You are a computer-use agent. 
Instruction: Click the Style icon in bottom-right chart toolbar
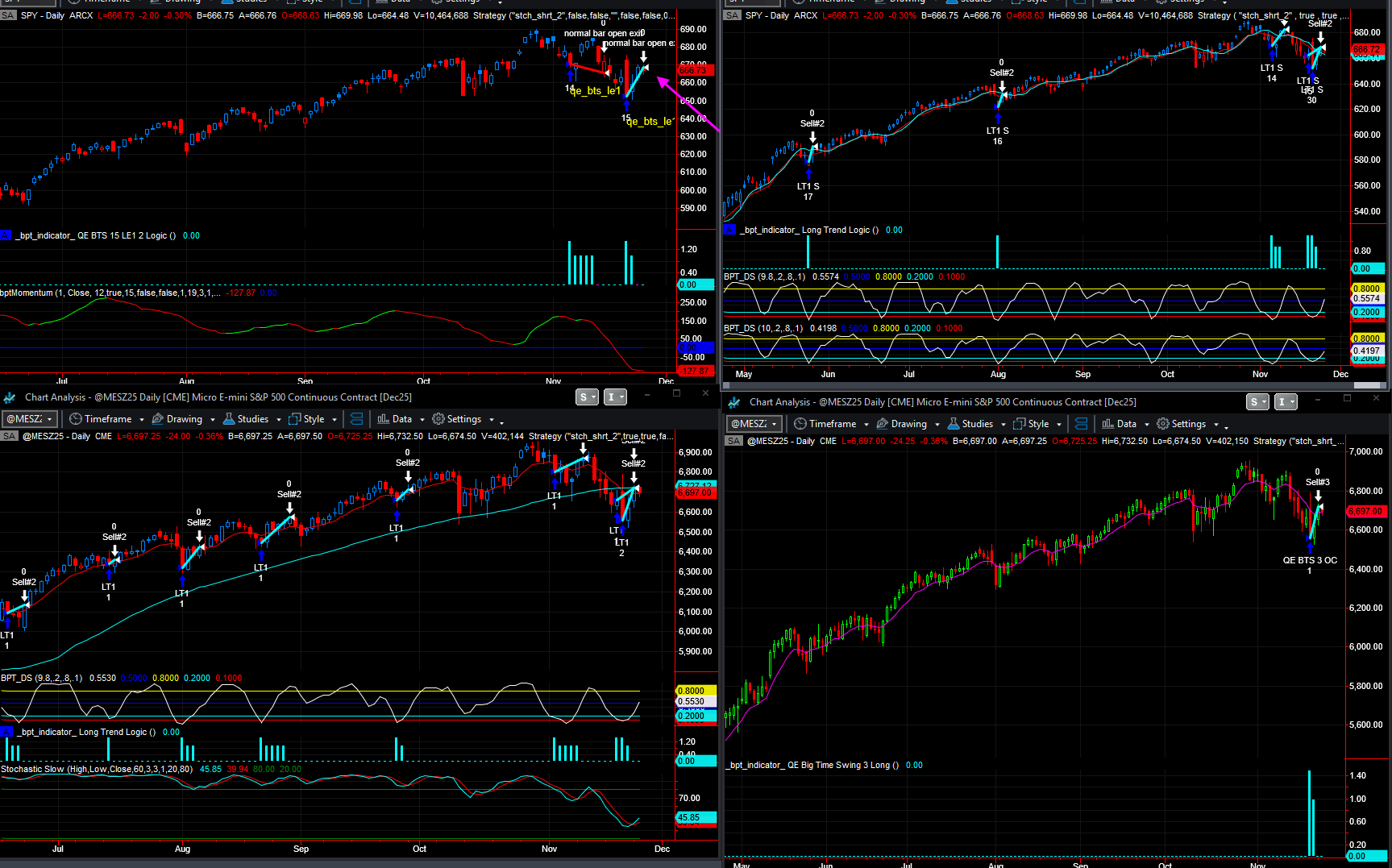pyautogui.click(x=1020, y=424)
